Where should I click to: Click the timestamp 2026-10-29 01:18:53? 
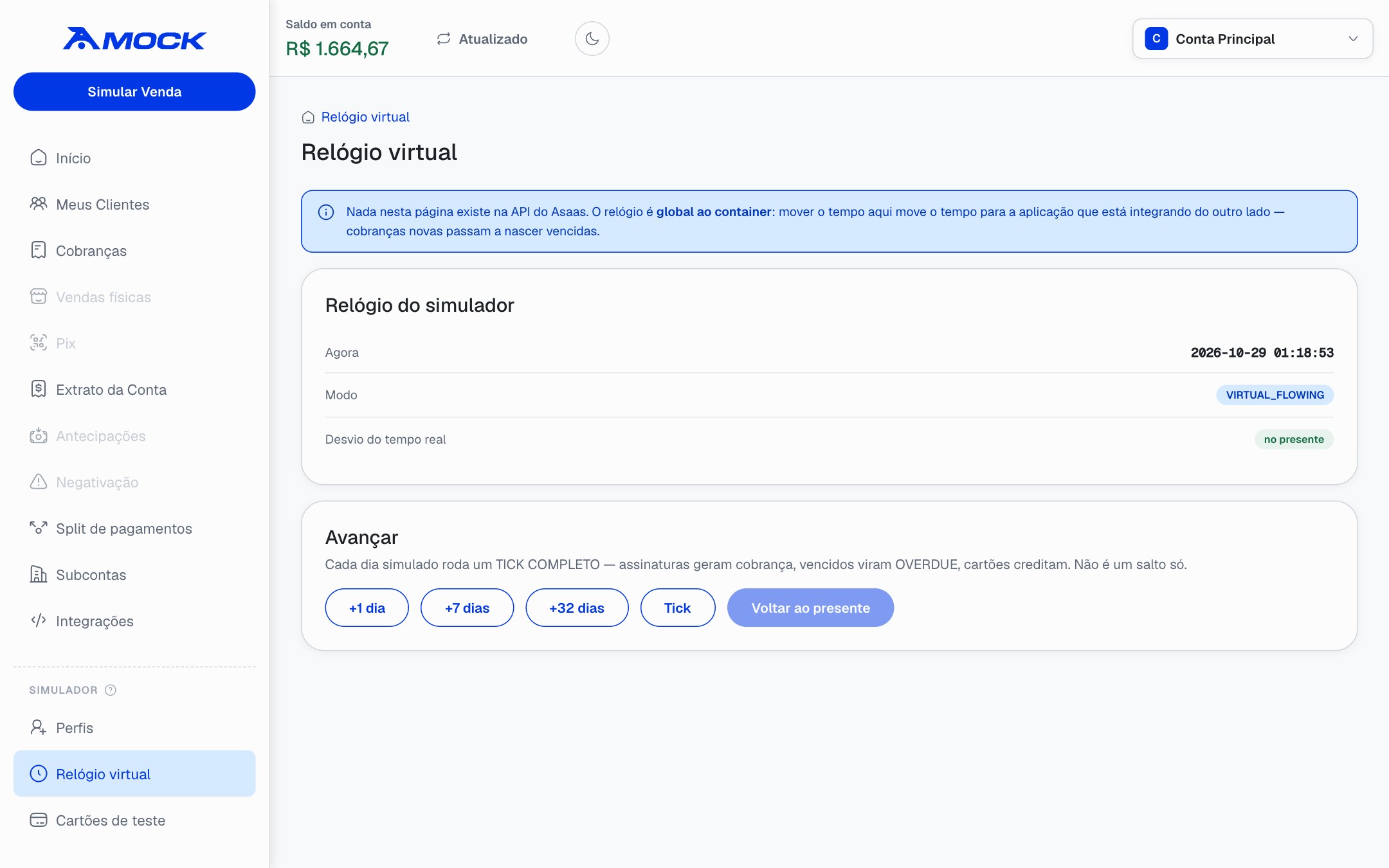click(1262, 352)
